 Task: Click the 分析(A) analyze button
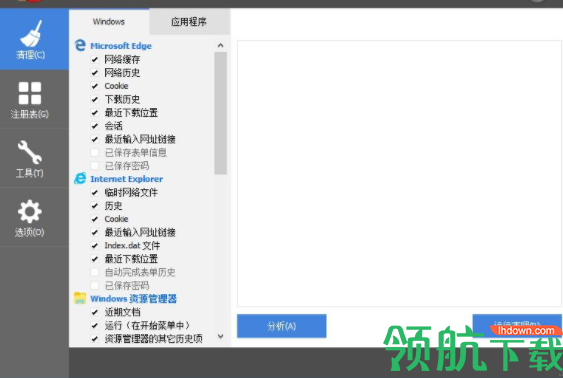click(282, 326)
